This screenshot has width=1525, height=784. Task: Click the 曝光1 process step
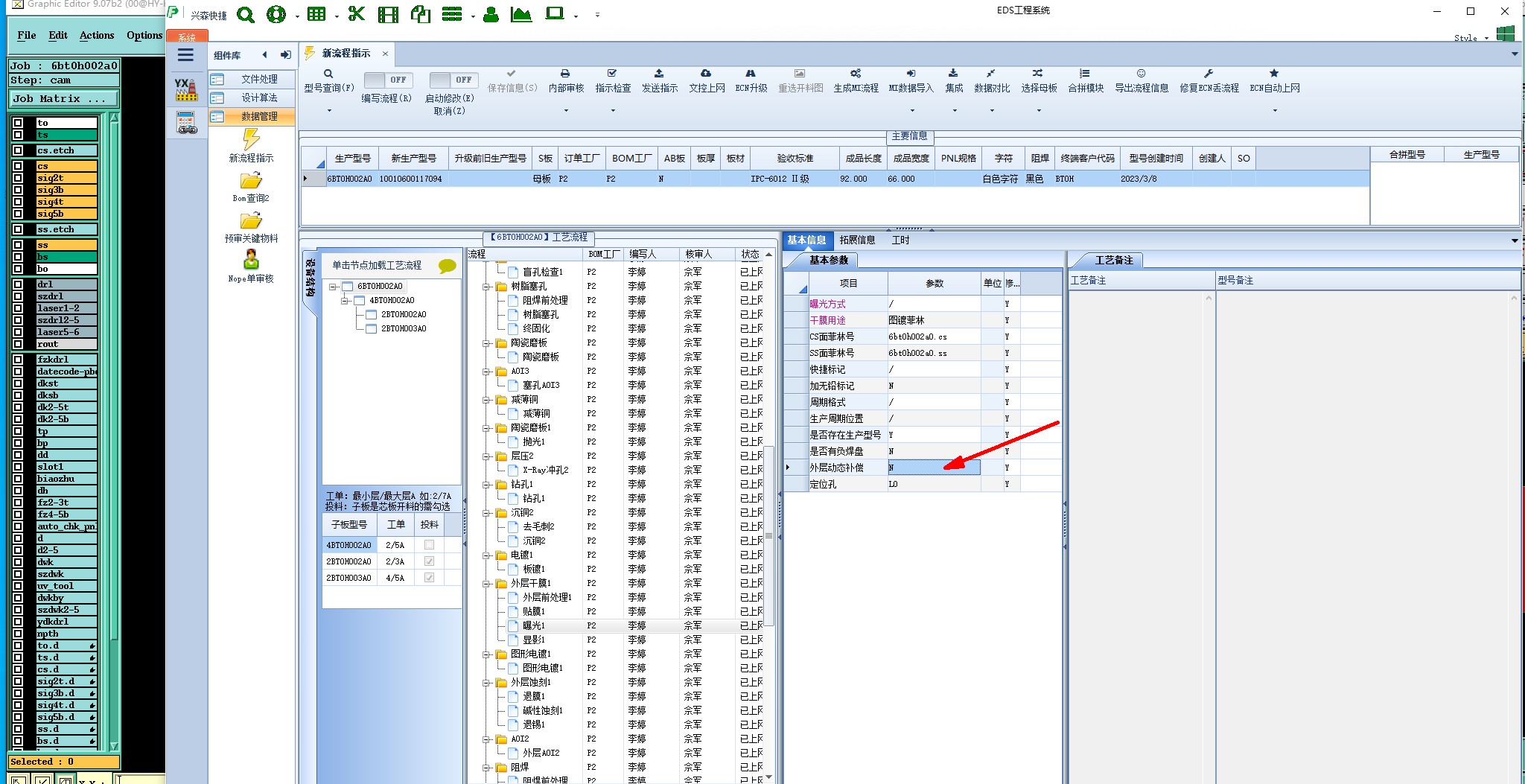(x=533, y=625)
